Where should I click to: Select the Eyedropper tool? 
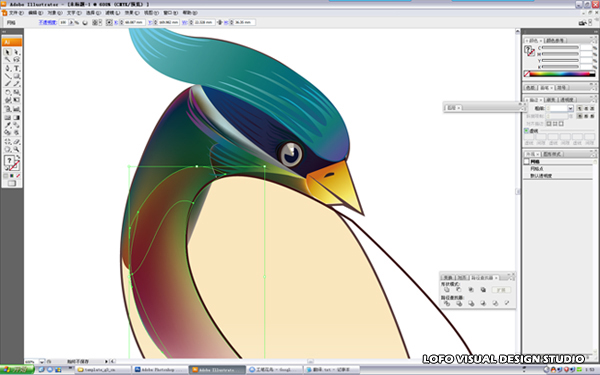[8, 125]
